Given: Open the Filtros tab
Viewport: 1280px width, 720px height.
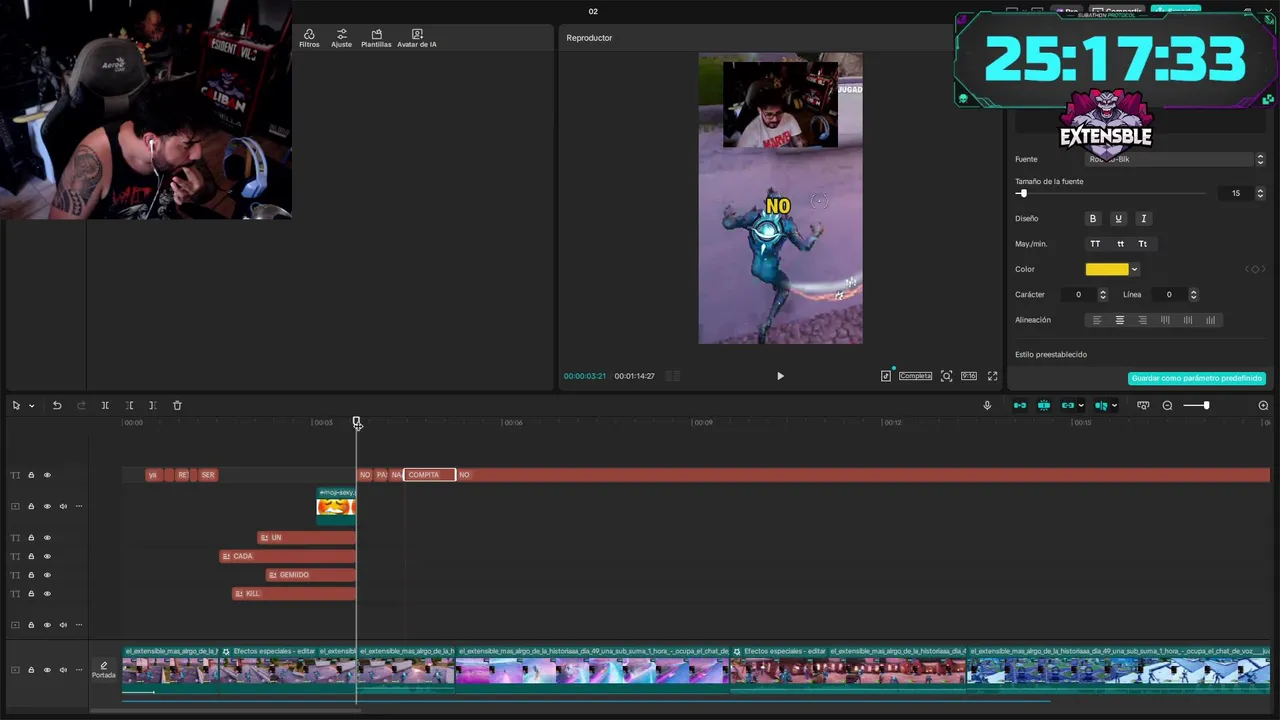Looking at the screenshot, I should pos(309,38).
